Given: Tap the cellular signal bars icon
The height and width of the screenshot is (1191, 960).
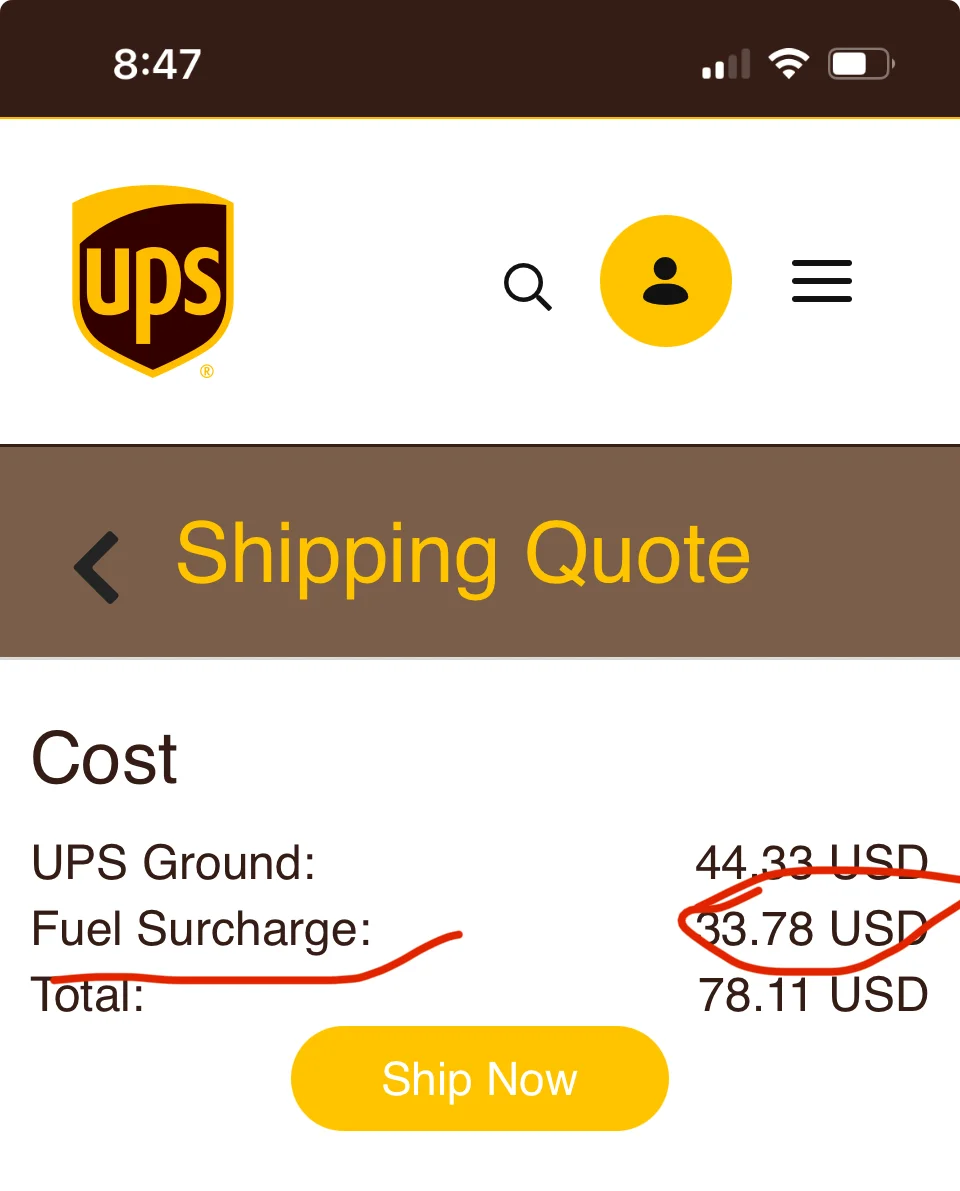Looking at the screenshot, I should [726, 66].
